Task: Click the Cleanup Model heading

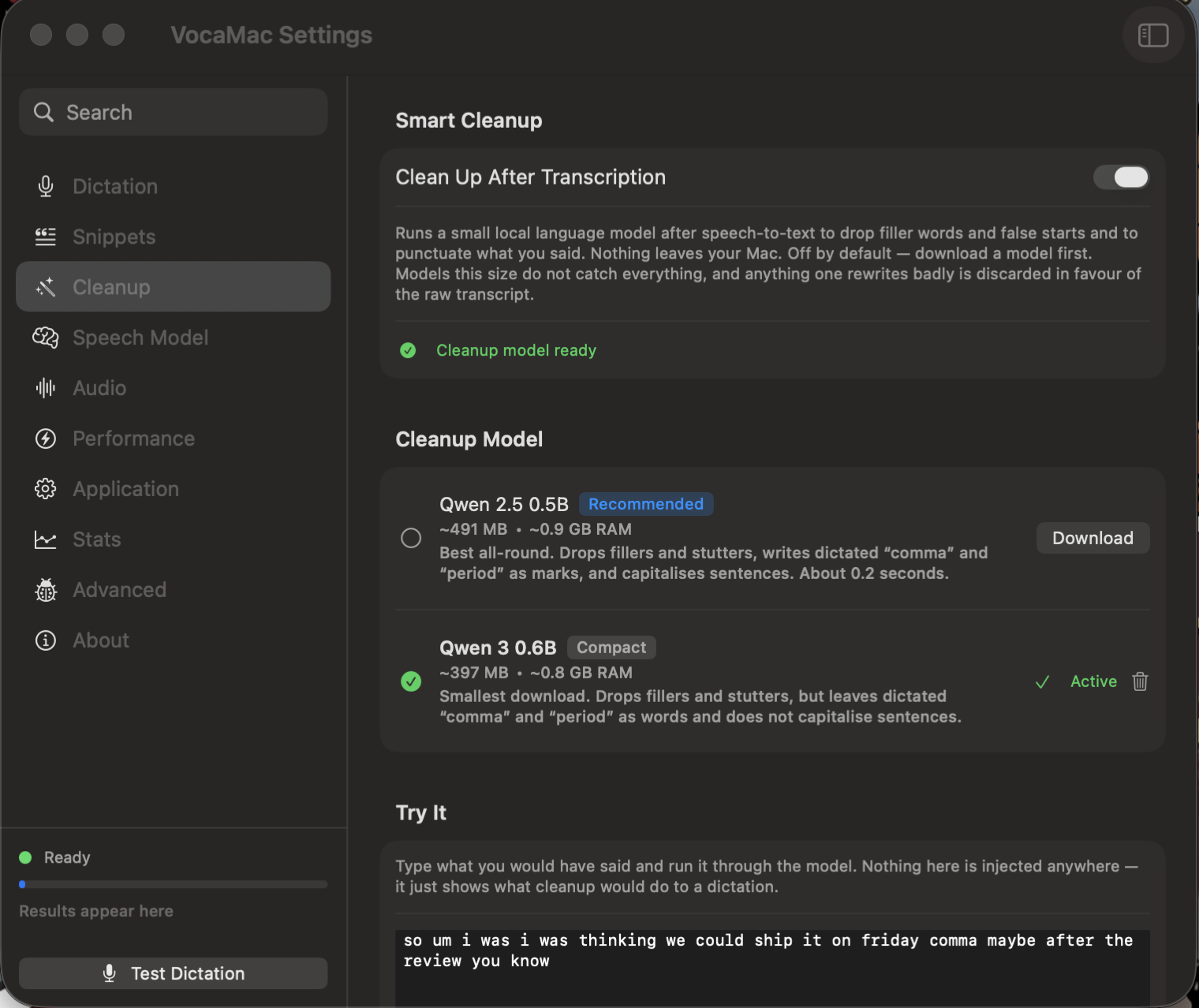Action: [469, 439]
